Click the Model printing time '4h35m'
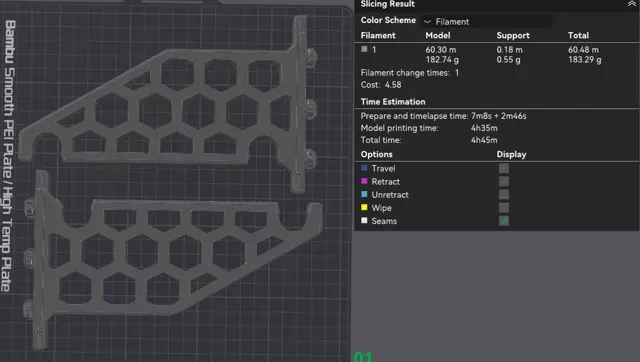This screenshot has width=640, height=362. click(484, 128)
